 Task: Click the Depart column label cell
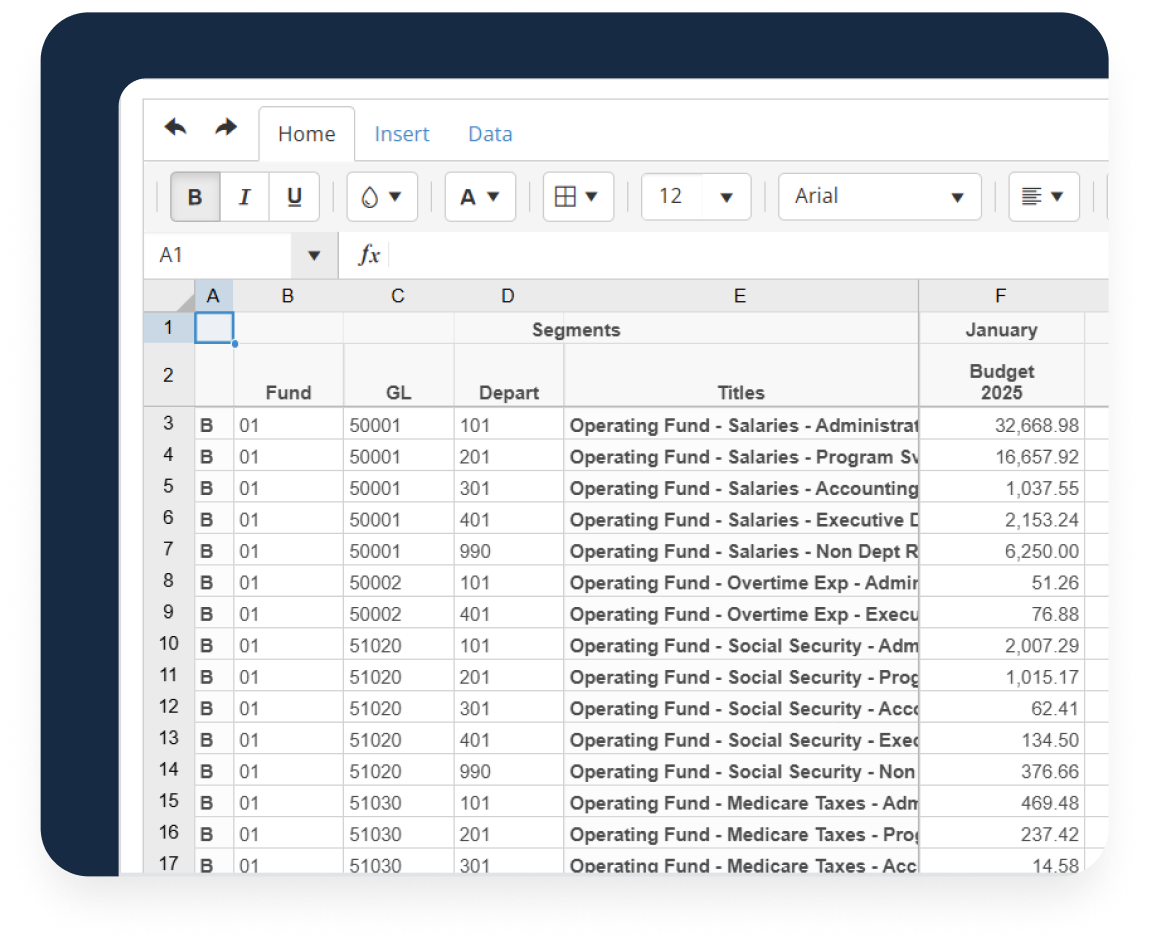pyautogui.click(x=508, y=375)
